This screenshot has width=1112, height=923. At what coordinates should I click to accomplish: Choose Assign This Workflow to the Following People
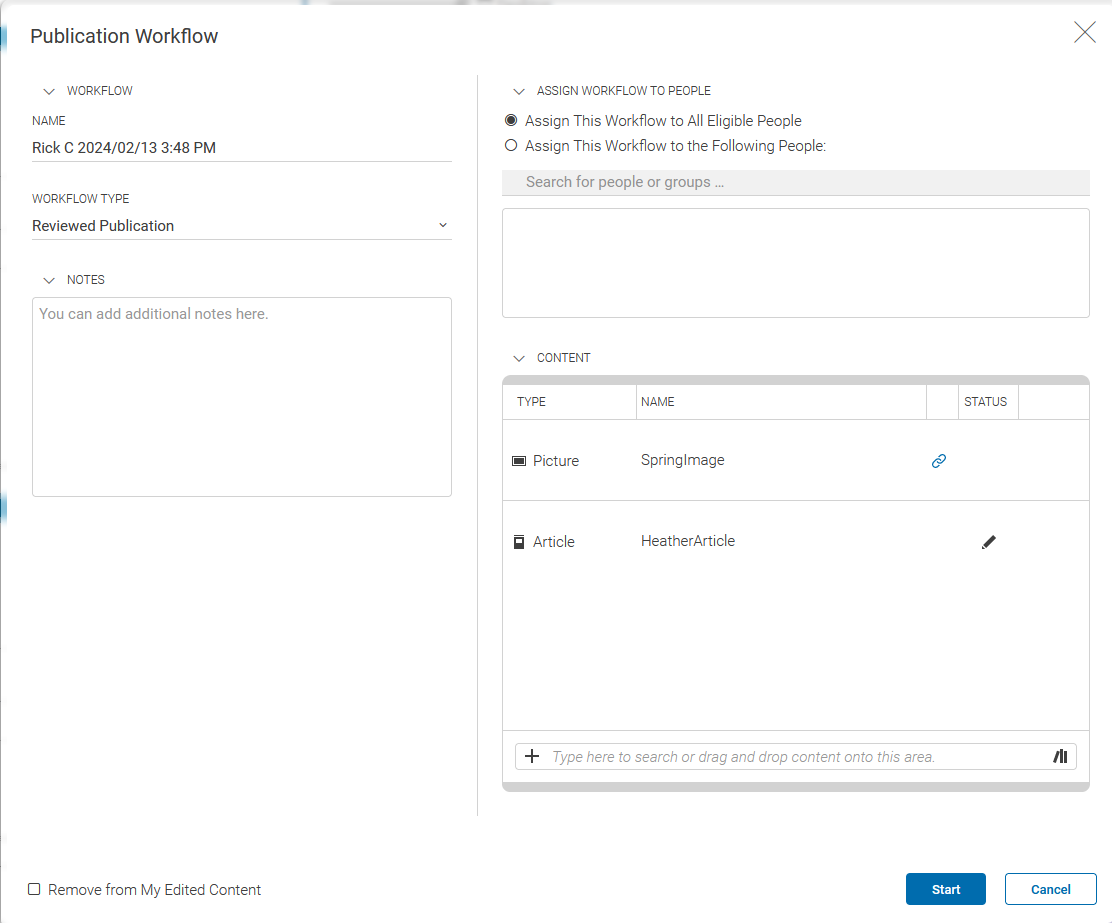coord(511,145)
